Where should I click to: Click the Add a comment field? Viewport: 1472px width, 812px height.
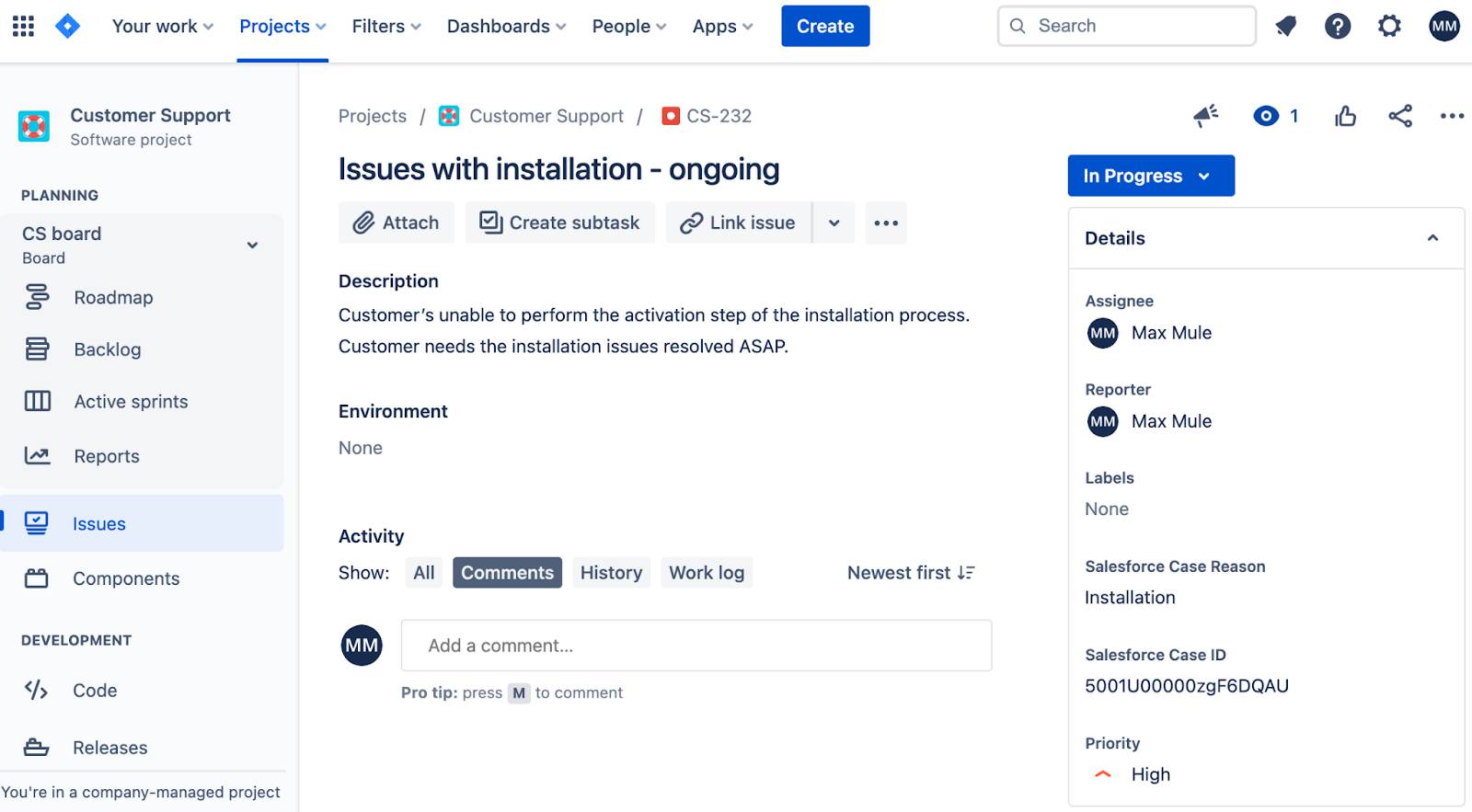696,646
